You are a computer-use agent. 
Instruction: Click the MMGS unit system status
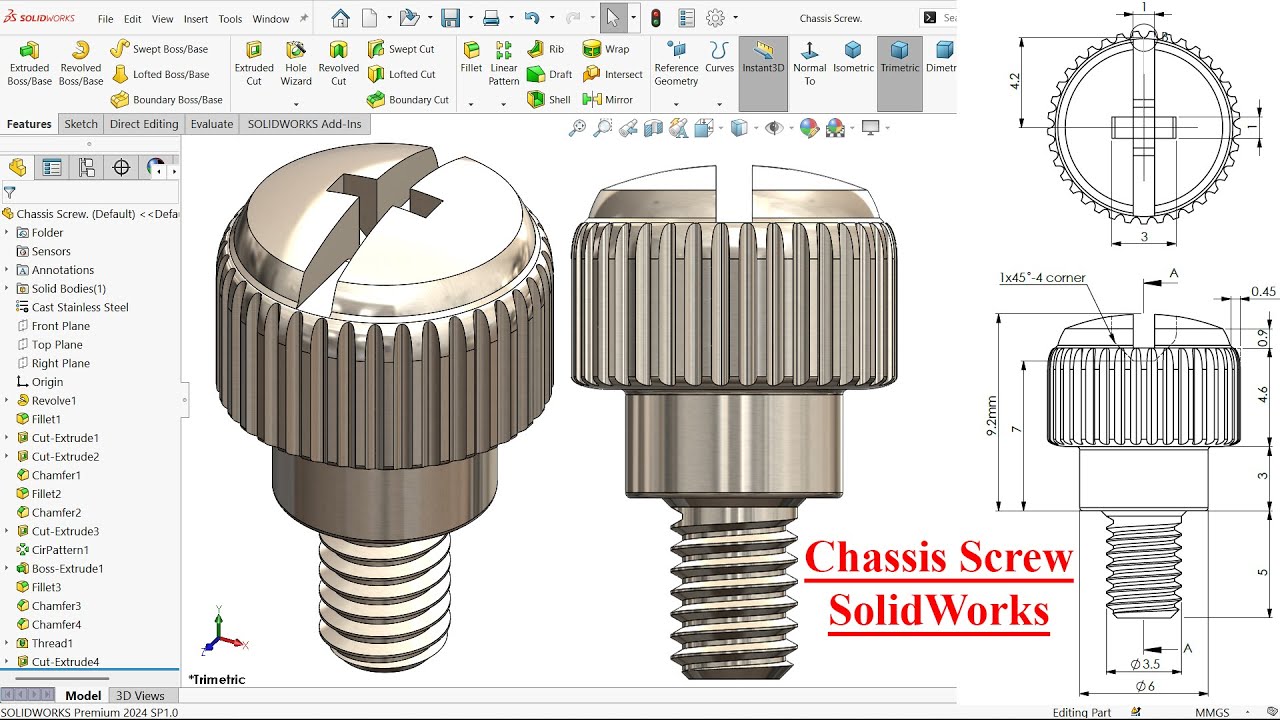(1212, 713)
